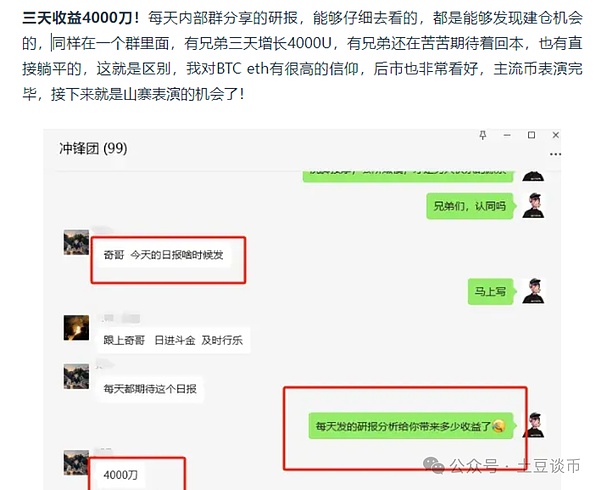
Task: Pin the 冲锋团 chat window
Action: point(483,135)
